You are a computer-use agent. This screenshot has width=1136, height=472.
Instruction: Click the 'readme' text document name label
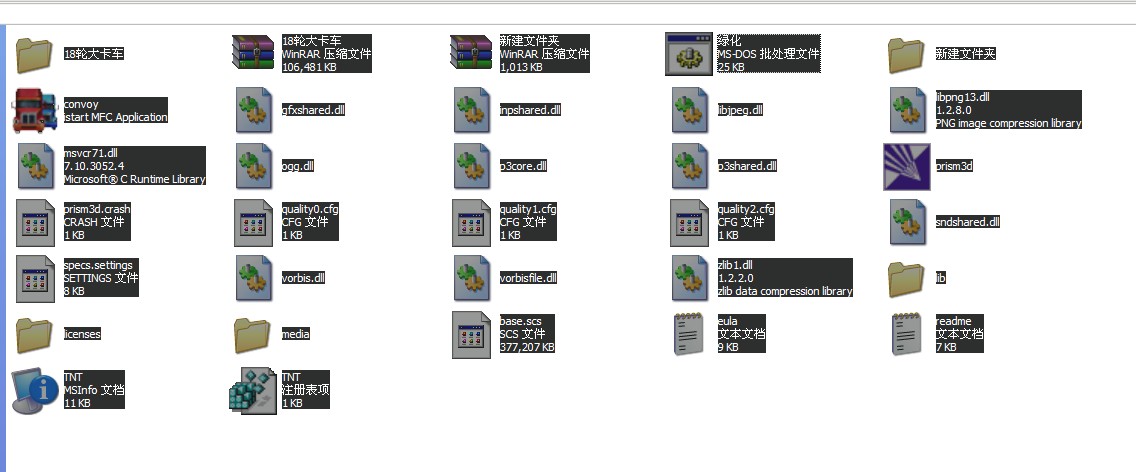click(x=953, y=320)
